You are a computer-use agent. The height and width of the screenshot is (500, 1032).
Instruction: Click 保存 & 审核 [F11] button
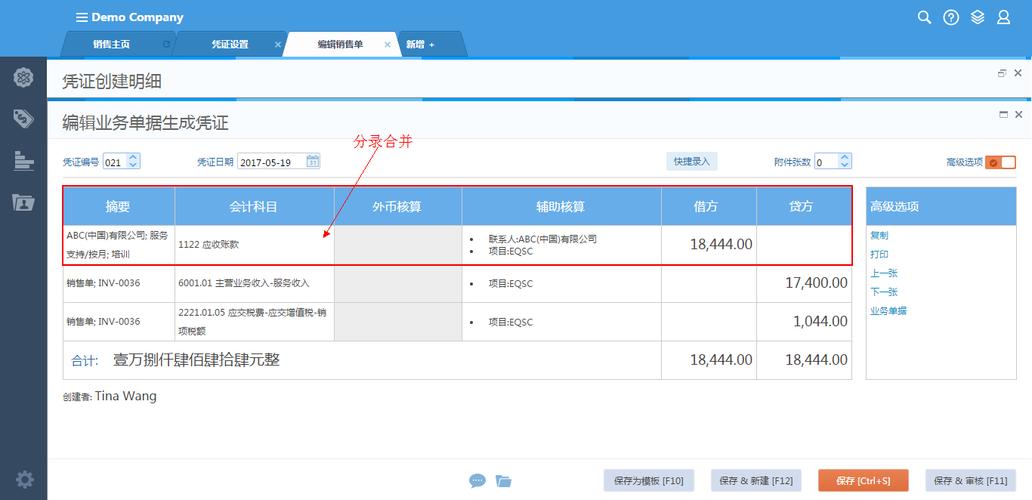970,481
